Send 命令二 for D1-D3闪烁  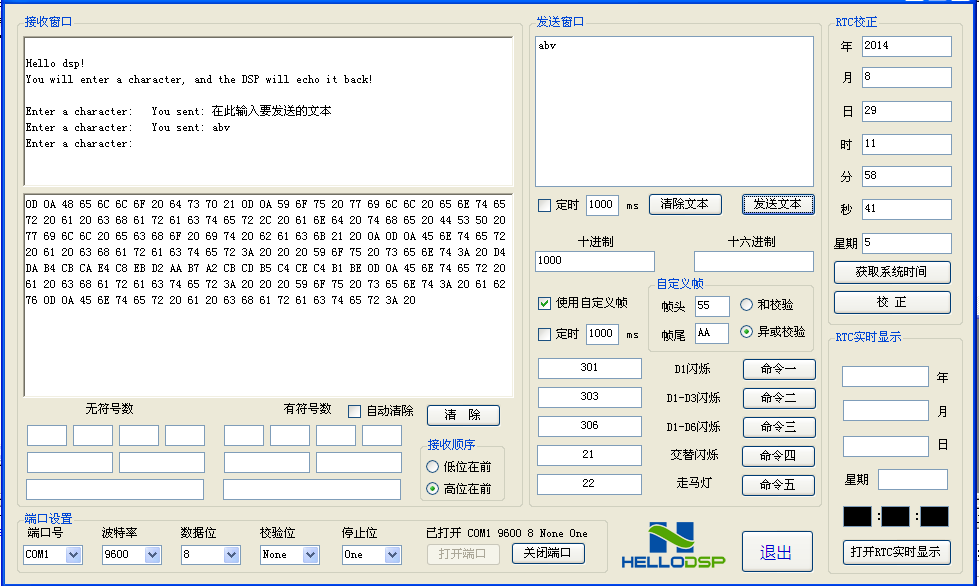coord(779,398)
